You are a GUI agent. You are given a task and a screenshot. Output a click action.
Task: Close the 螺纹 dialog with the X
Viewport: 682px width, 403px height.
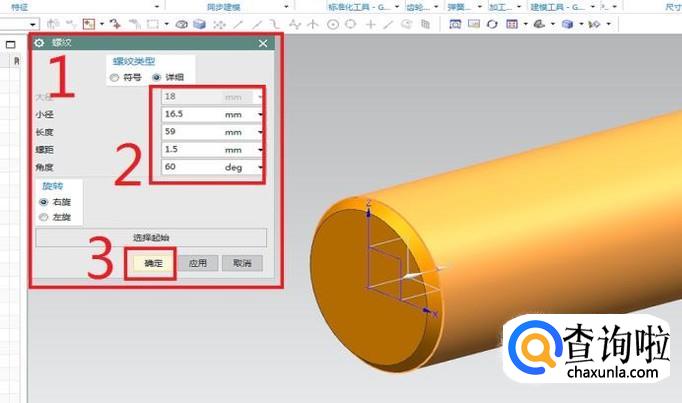tap(263, 44)
